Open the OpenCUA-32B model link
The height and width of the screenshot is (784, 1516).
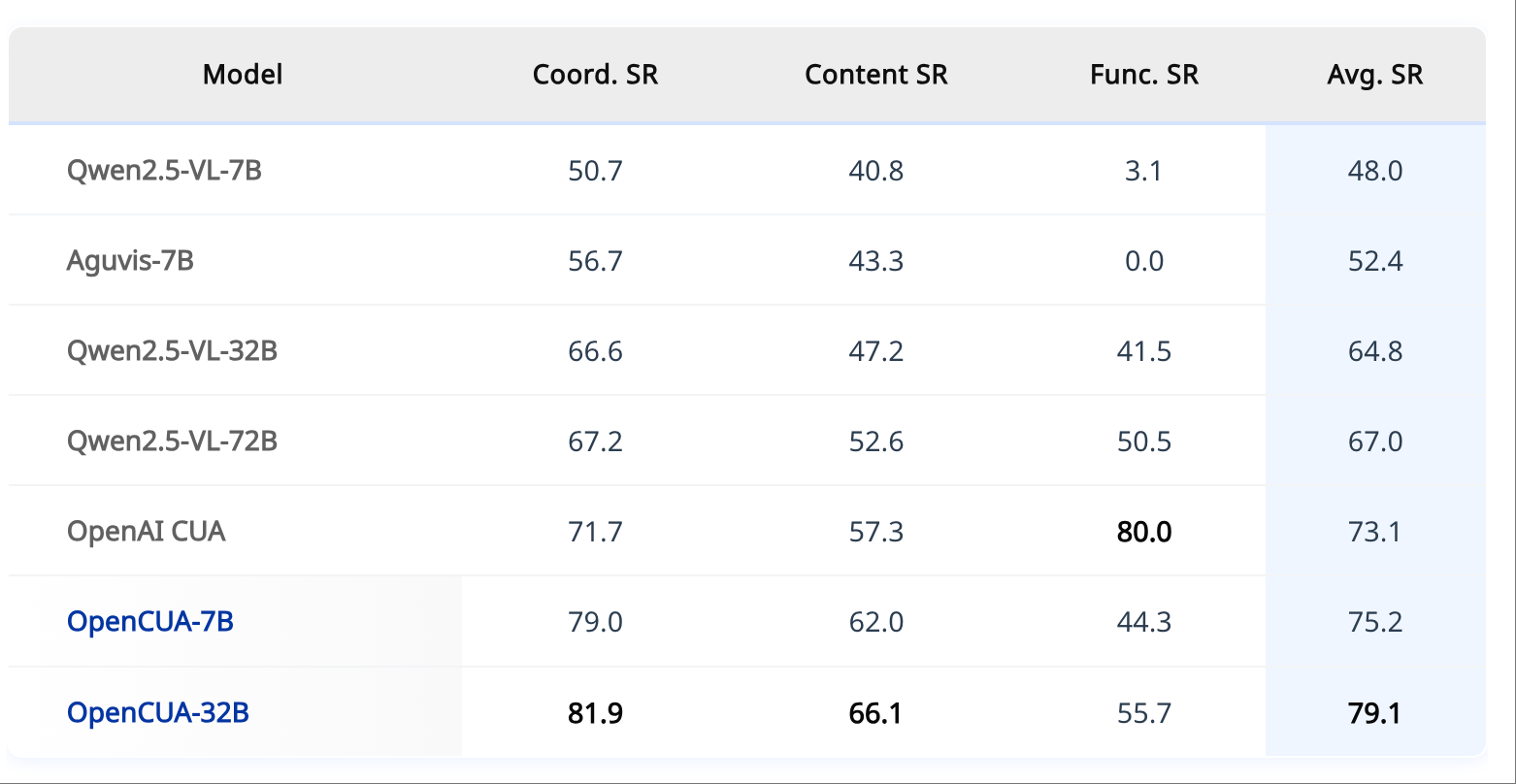(158, 712)
